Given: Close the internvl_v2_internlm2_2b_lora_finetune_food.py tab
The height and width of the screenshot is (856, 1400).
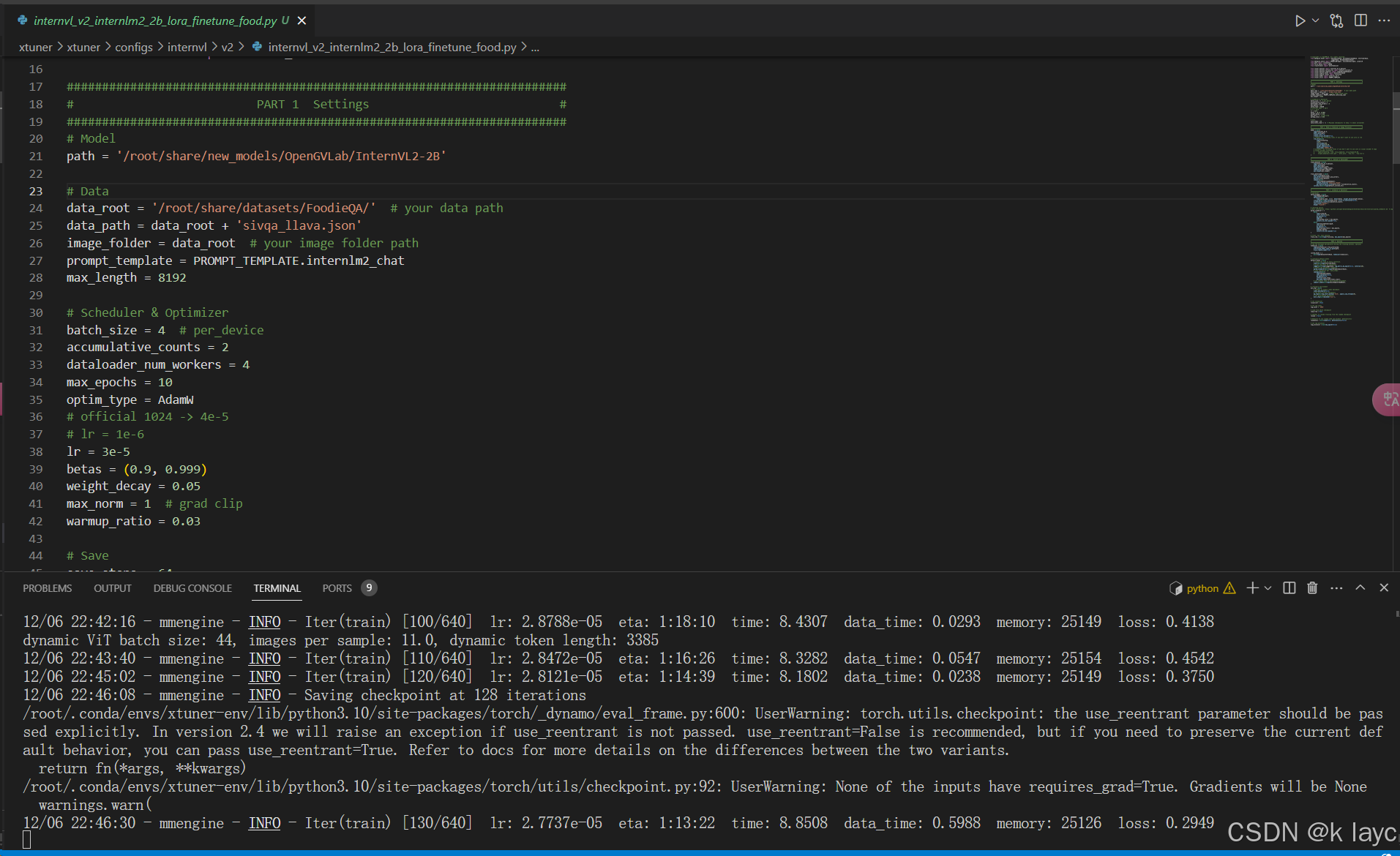Looking at the screenshot, I should 302,20.
